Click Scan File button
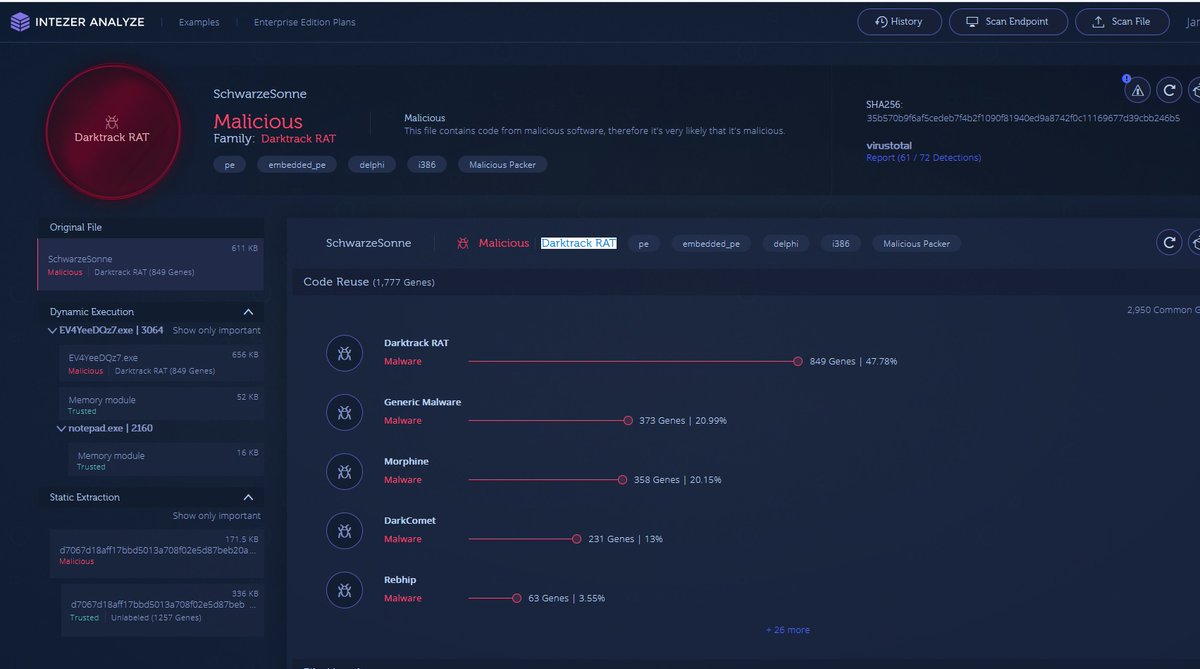This screenshot has height=669, width=1200. click(1121, 22)
